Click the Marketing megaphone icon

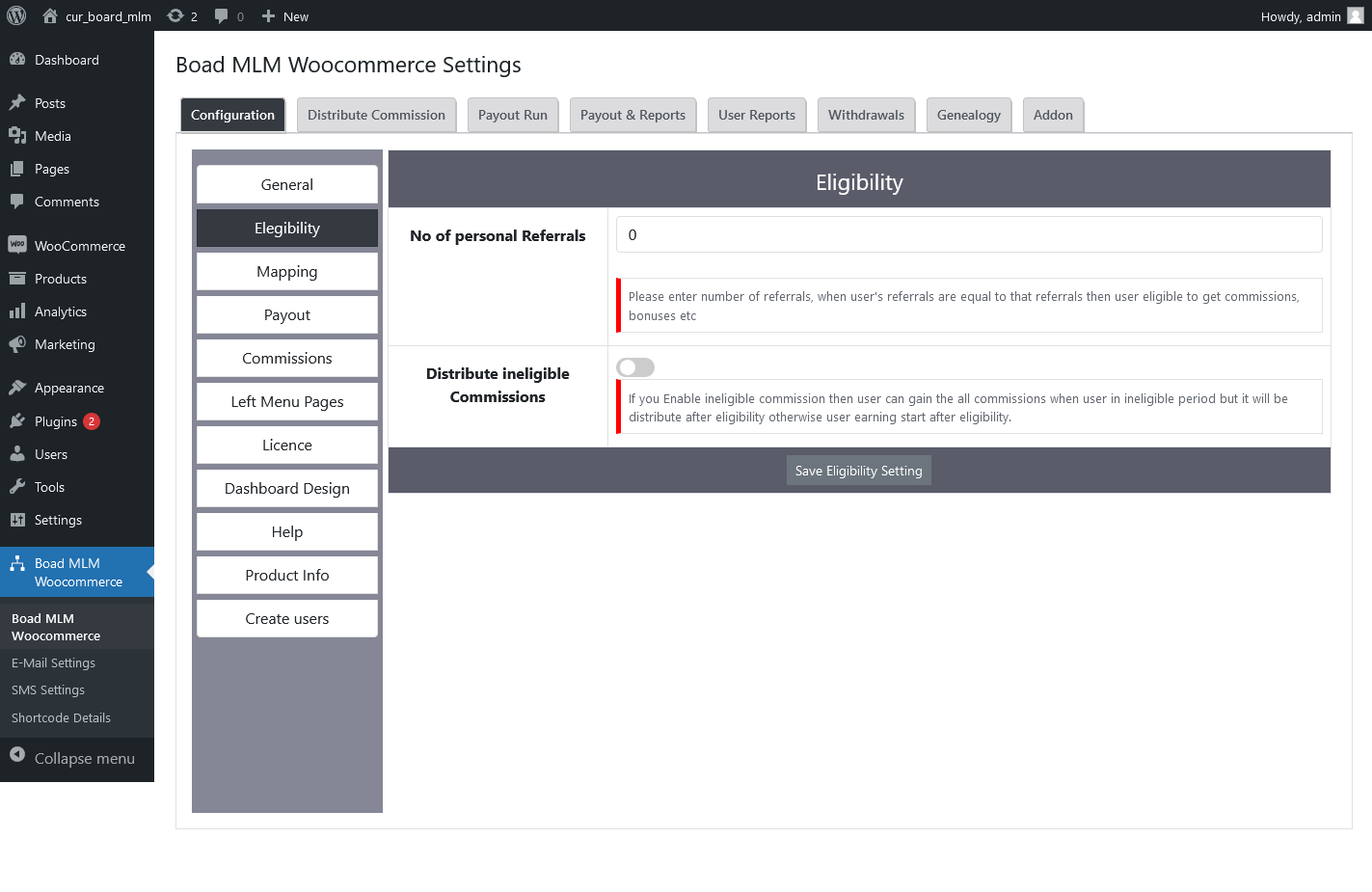[x=19, y=344]
